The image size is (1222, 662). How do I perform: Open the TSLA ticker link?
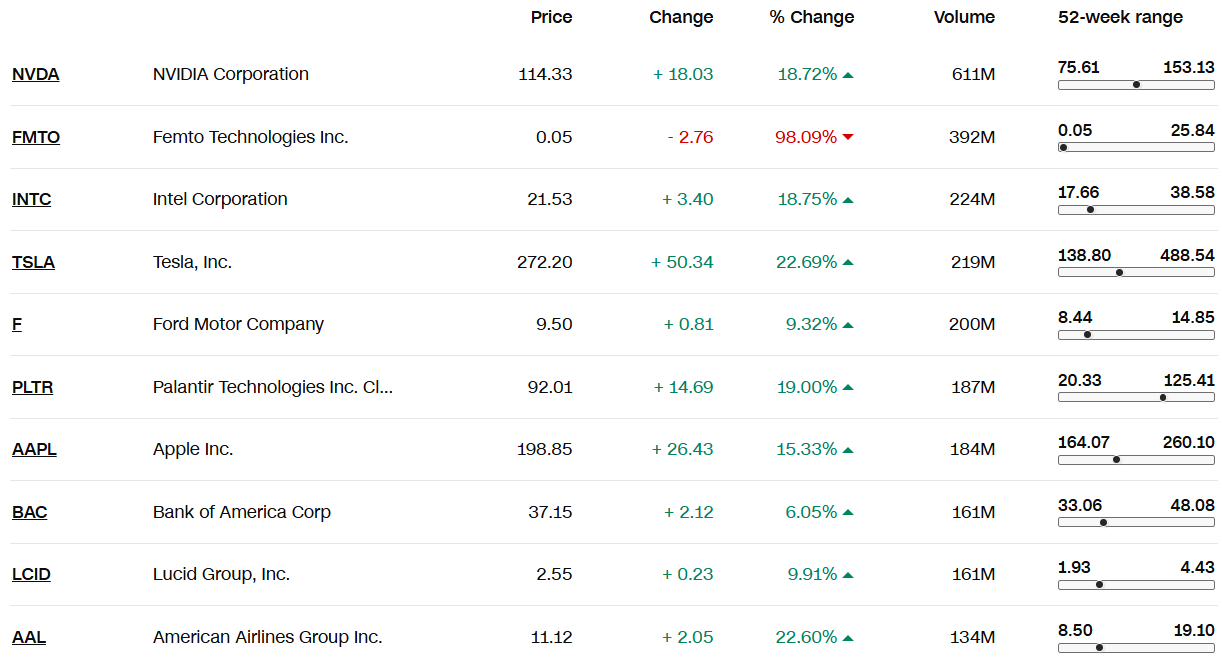33,262
